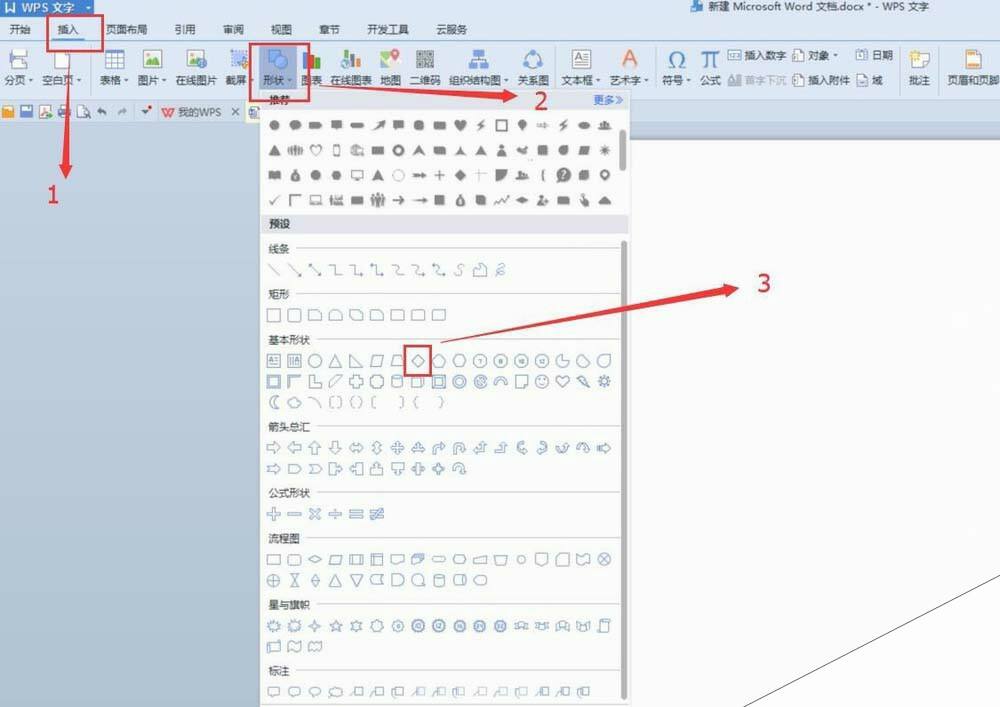Open the 符号 symbol dropdown
Image resolution: width=1000 pixels, height=707 pixels.
pyautogui.click(x=676, y=67)
